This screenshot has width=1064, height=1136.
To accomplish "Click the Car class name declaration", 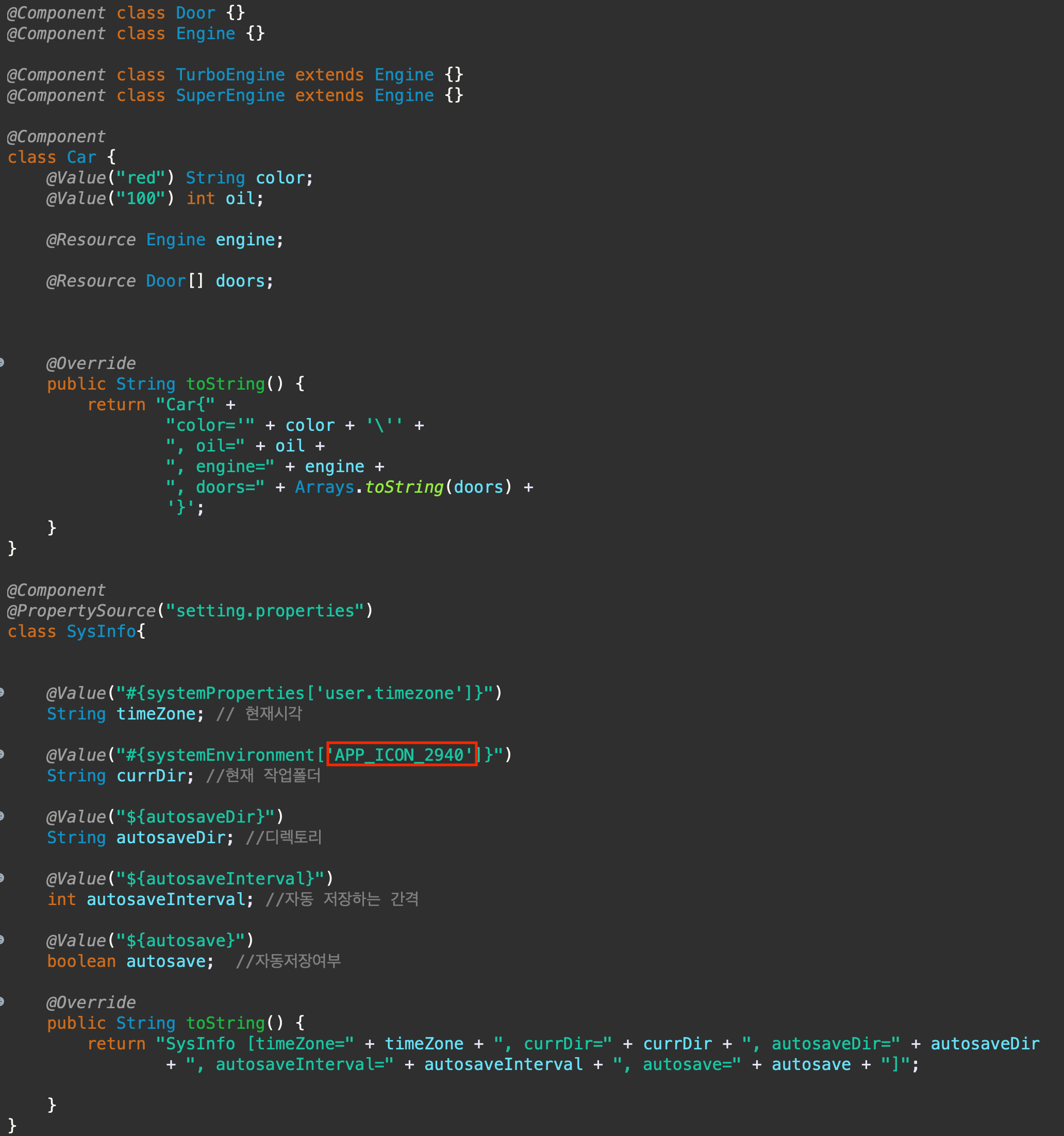I will (x=81, y=157).
